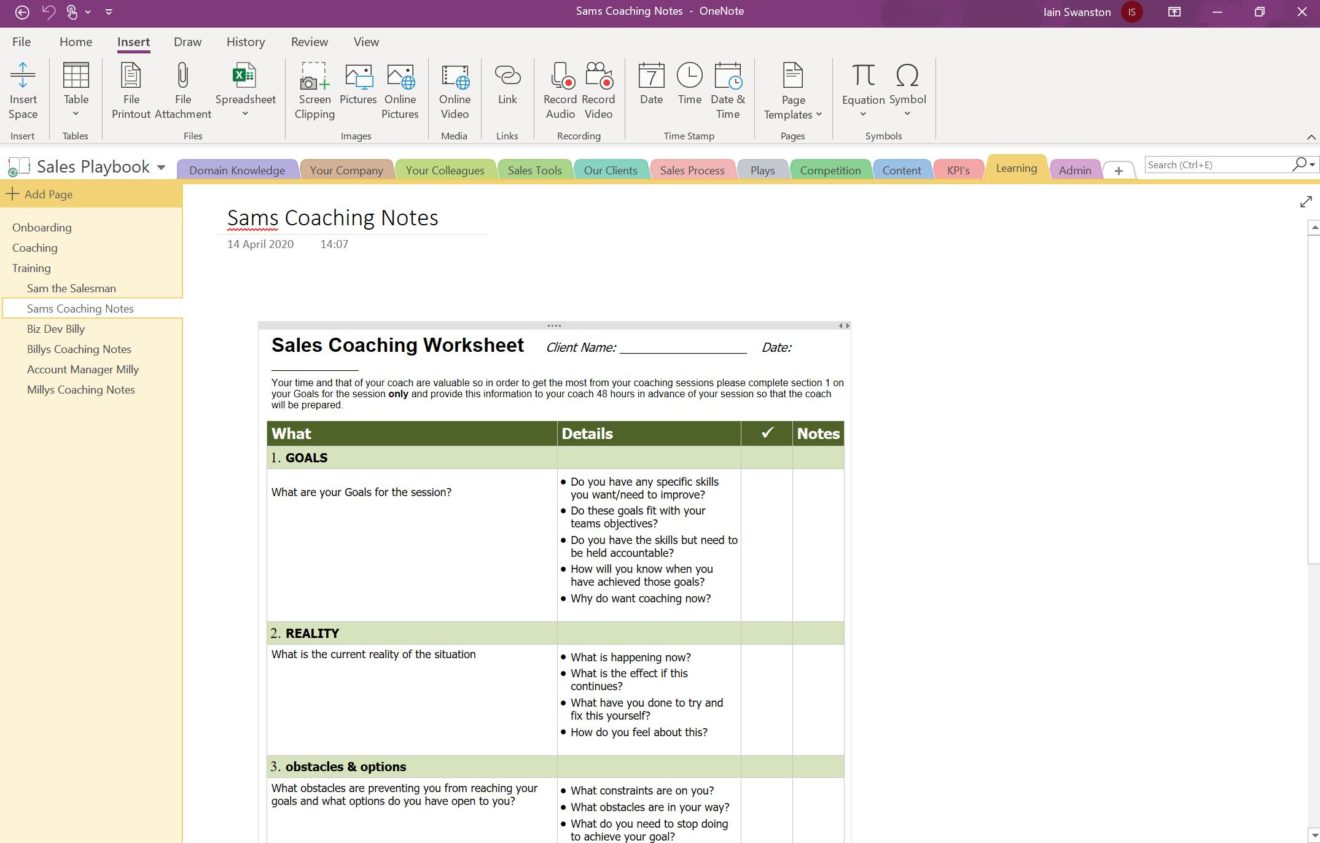
Task: Open the Coaching page
Action: 34,248
